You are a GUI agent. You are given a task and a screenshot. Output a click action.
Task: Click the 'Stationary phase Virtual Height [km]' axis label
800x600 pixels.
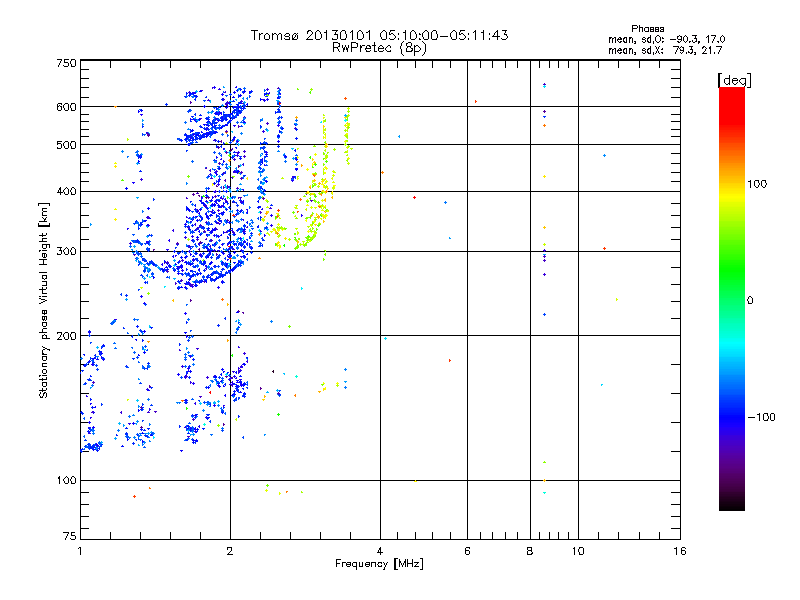click(43, 301)
